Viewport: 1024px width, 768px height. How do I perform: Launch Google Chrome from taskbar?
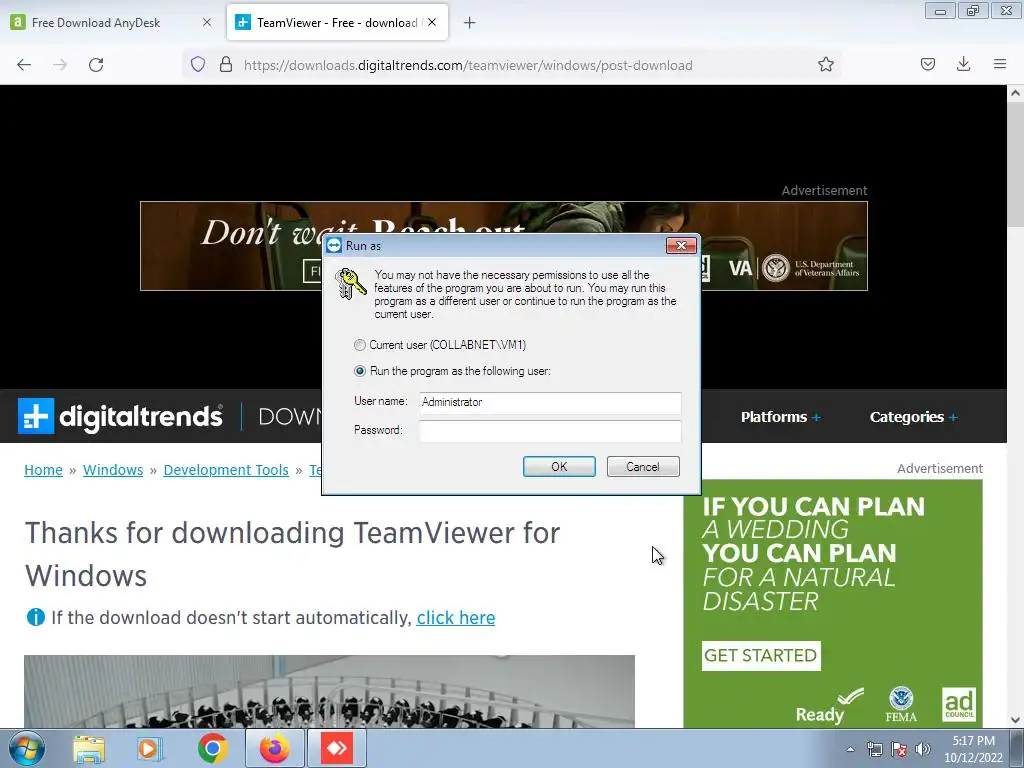pyautogui.click(x=212, y=749)
